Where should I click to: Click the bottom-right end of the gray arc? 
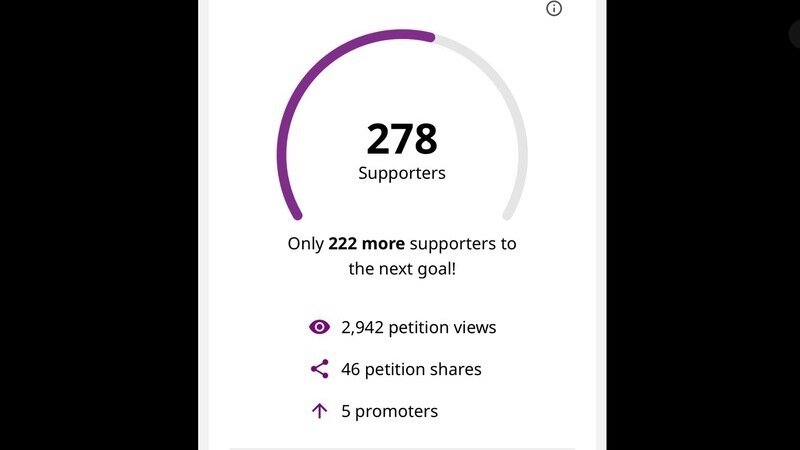[x=508, y=213]
